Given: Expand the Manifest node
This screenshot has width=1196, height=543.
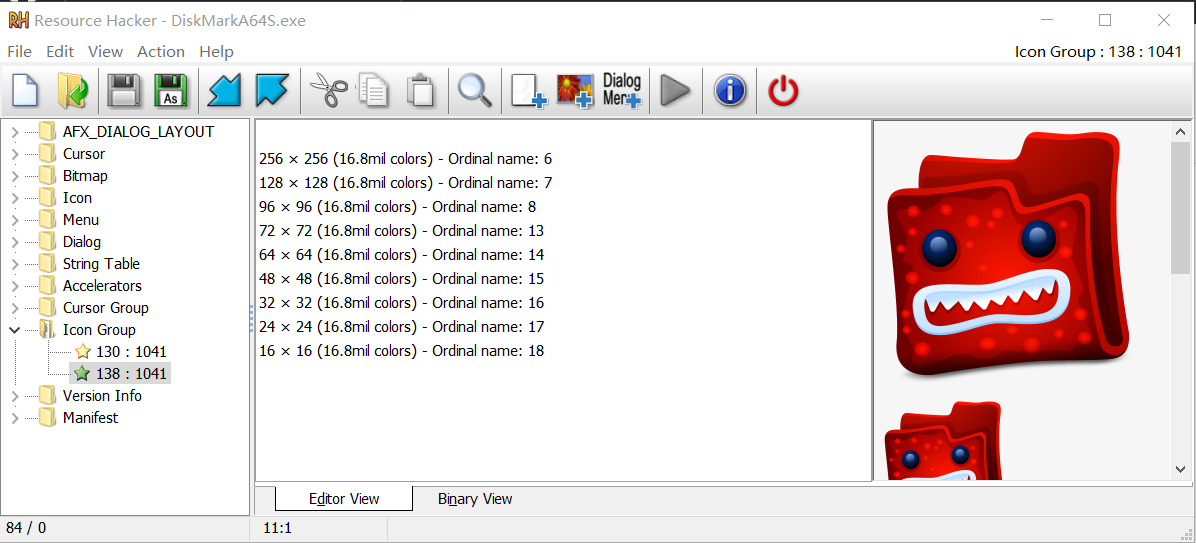Looking at the screenshot, I should point(15,418).
